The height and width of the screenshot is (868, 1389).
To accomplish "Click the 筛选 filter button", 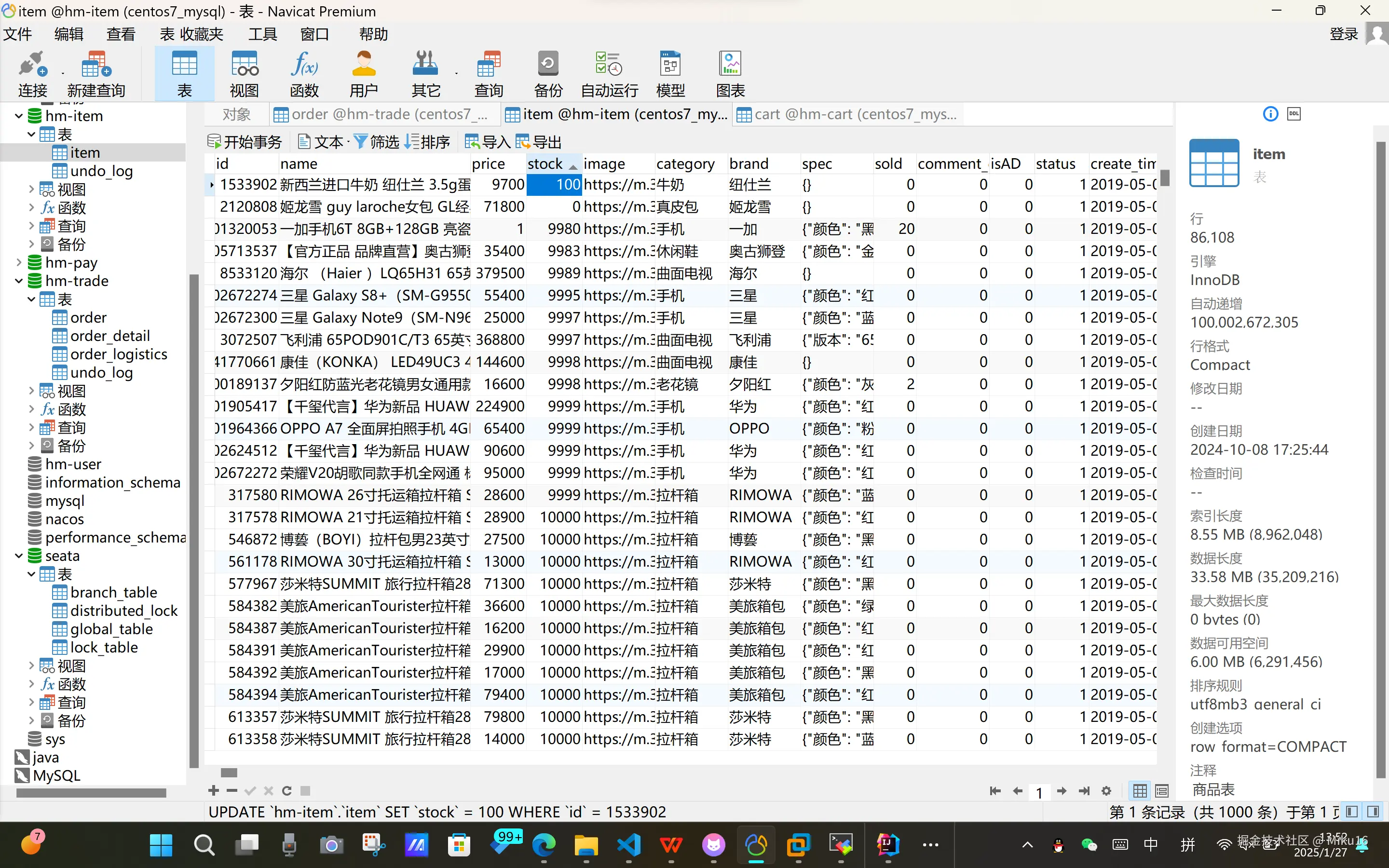I will 377,141.
